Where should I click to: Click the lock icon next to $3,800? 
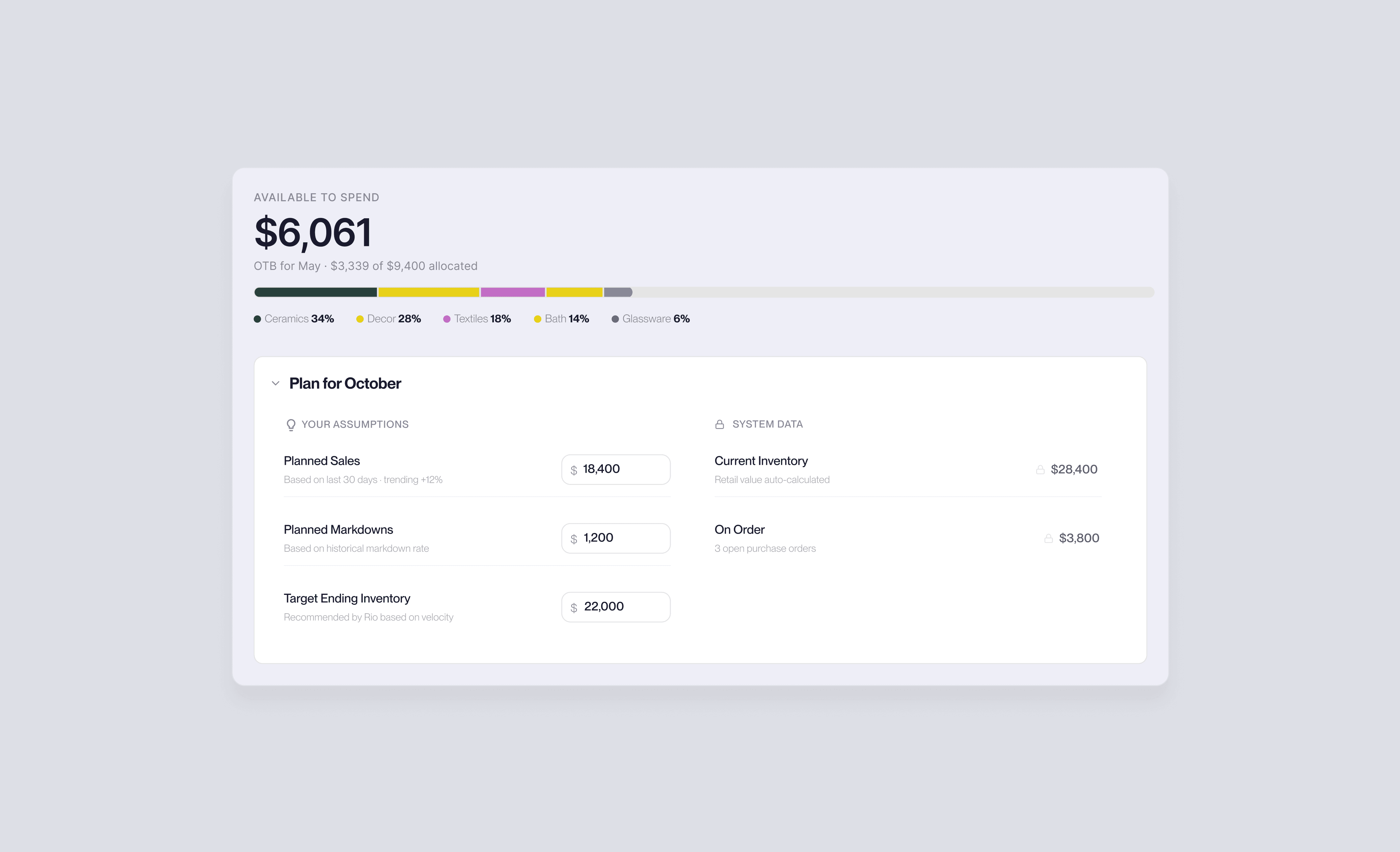(1048, 539)
